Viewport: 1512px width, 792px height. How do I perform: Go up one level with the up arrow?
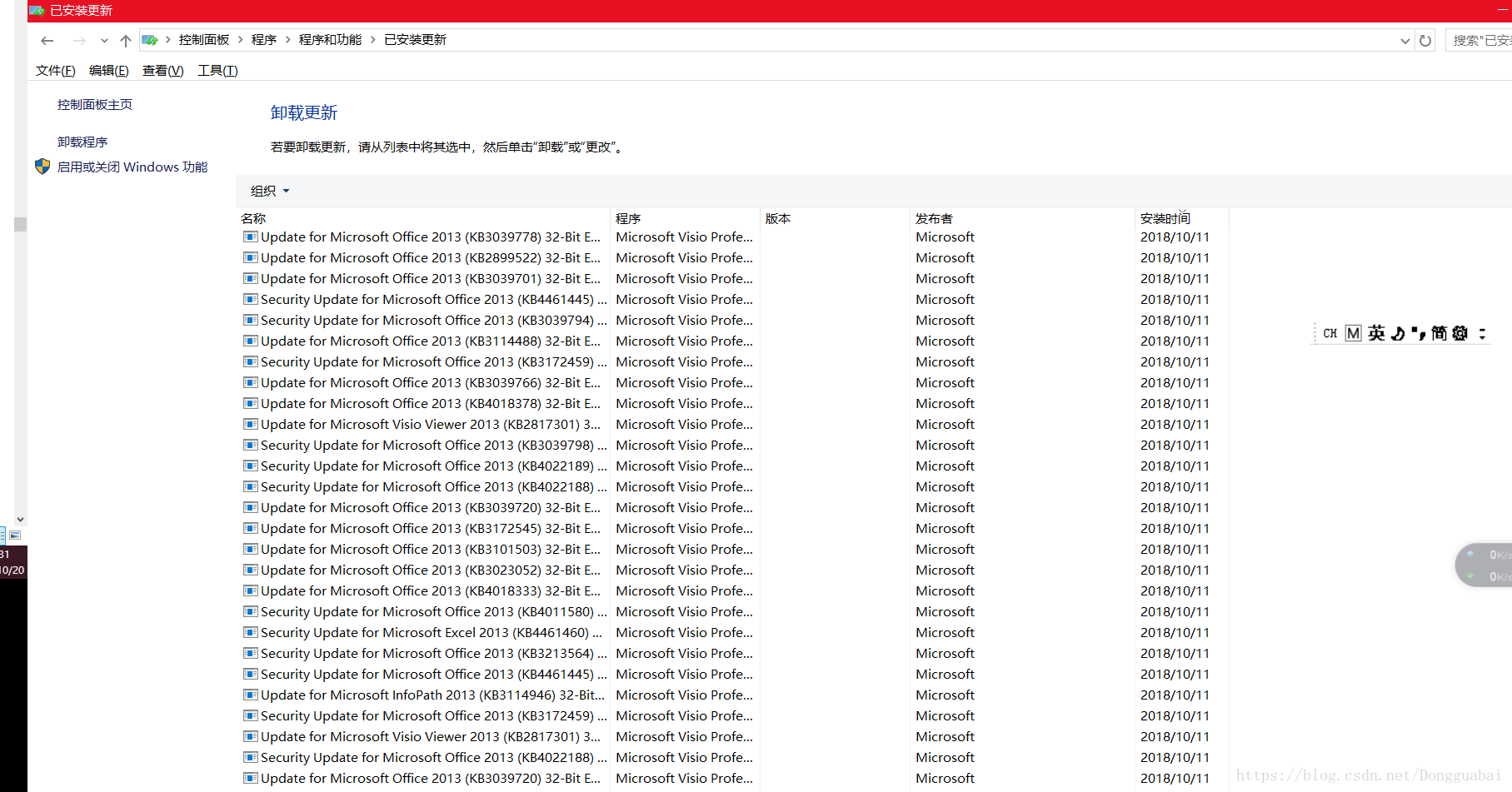click(x=125, y=40)
